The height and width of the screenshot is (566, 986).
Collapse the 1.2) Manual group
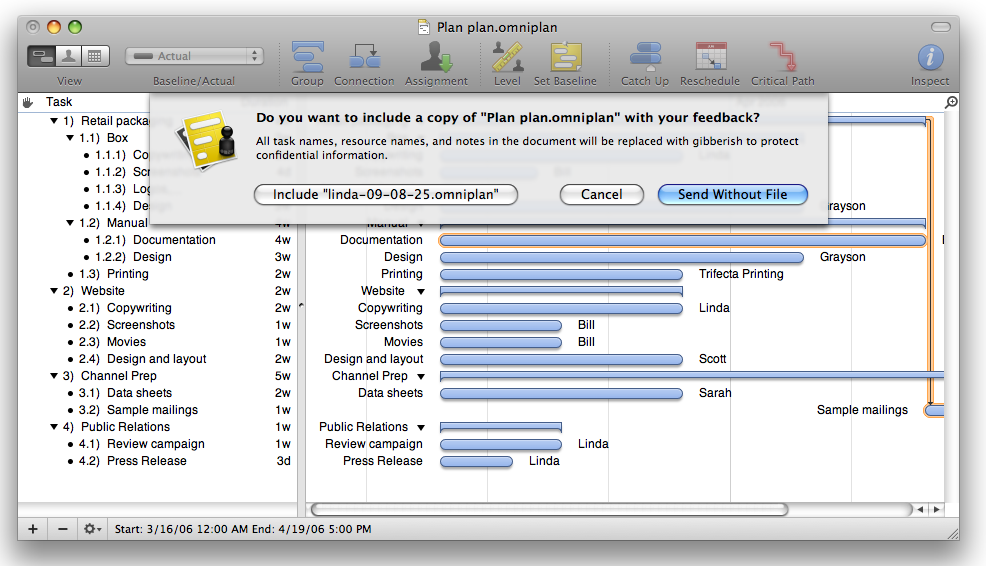[70, 223]
